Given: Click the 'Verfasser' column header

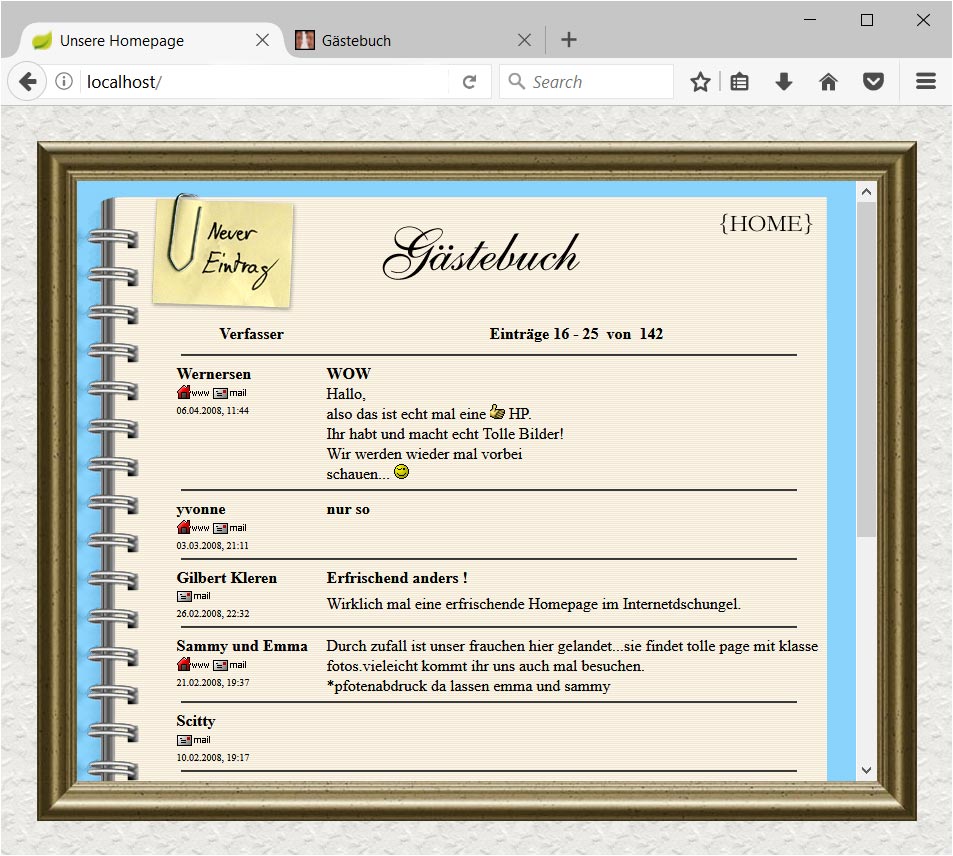Looking at the screenshot, I should pyautogui.click(x=252, y=334).
